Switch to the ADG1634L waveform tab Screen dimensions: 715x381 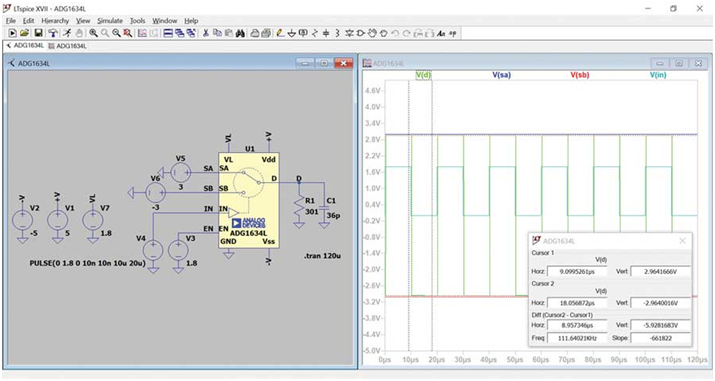pyautogui.click(x=67, y=46)
